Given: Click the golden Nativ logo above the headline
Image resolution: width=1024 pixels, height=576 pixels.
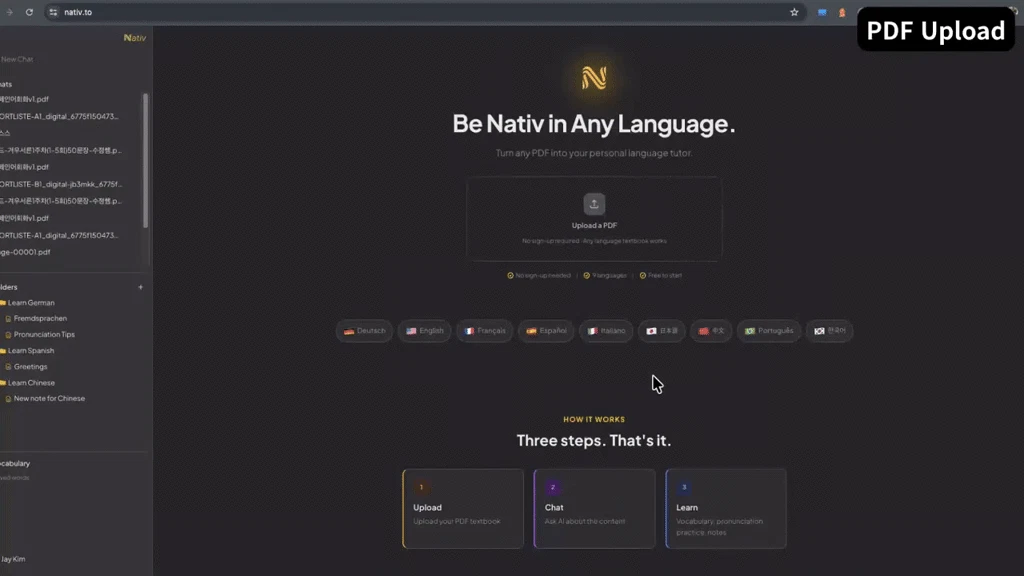Looking at the screenshot, I should click(x=594, y=78).
